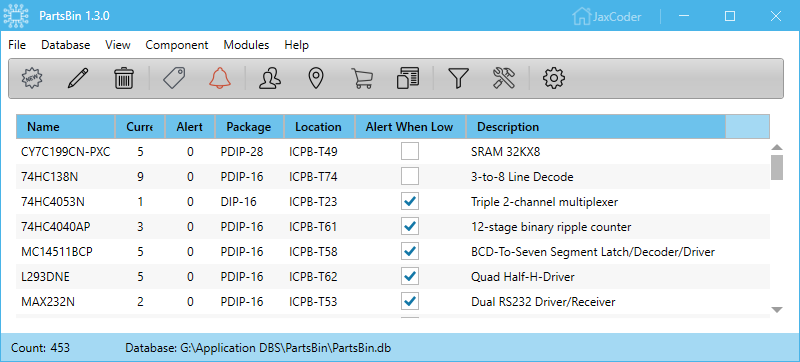Click Dual RS232 Driver/Receiver description
This screenshot has width=800, height=362.
click(x=543, y=301)
